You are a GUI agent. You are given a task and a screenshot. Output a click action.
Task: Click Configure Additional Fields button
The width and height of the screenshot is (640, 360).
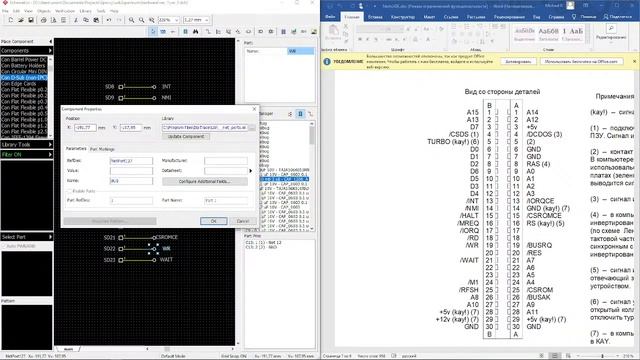pos(205,181)
